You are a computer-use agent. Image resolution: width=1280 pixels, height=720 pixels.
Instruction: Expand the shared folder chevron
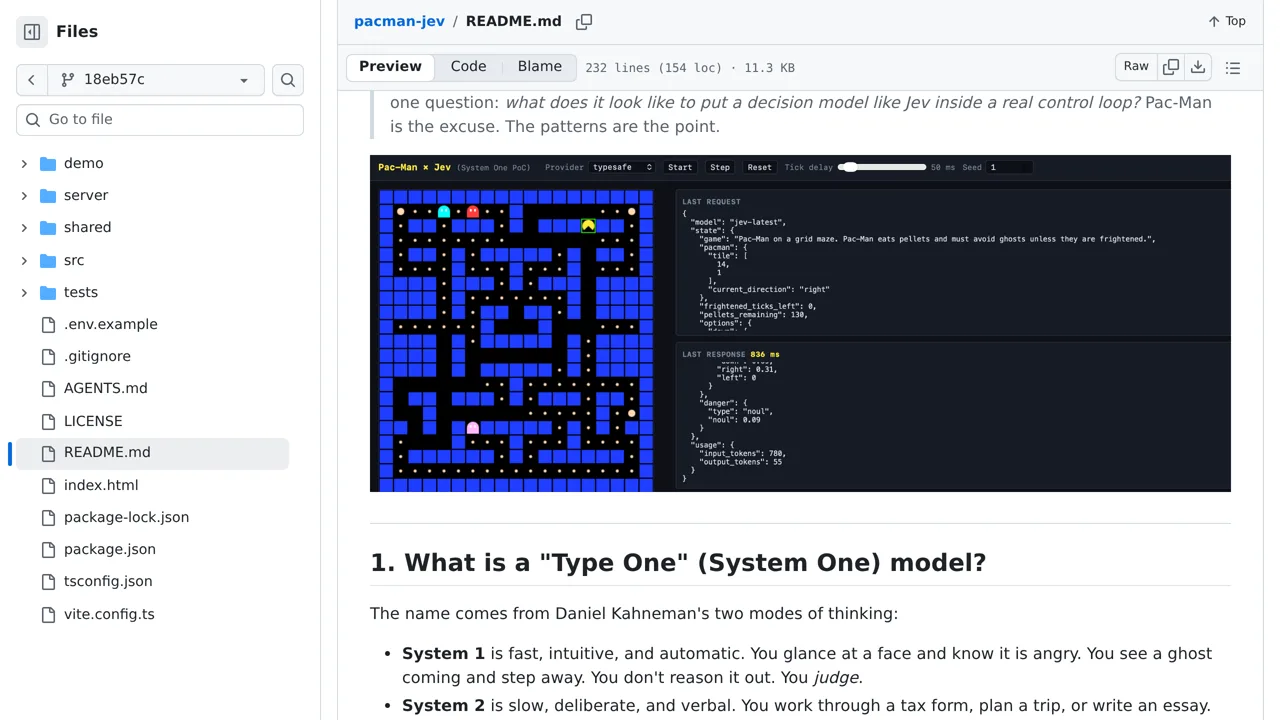[24, 227]
